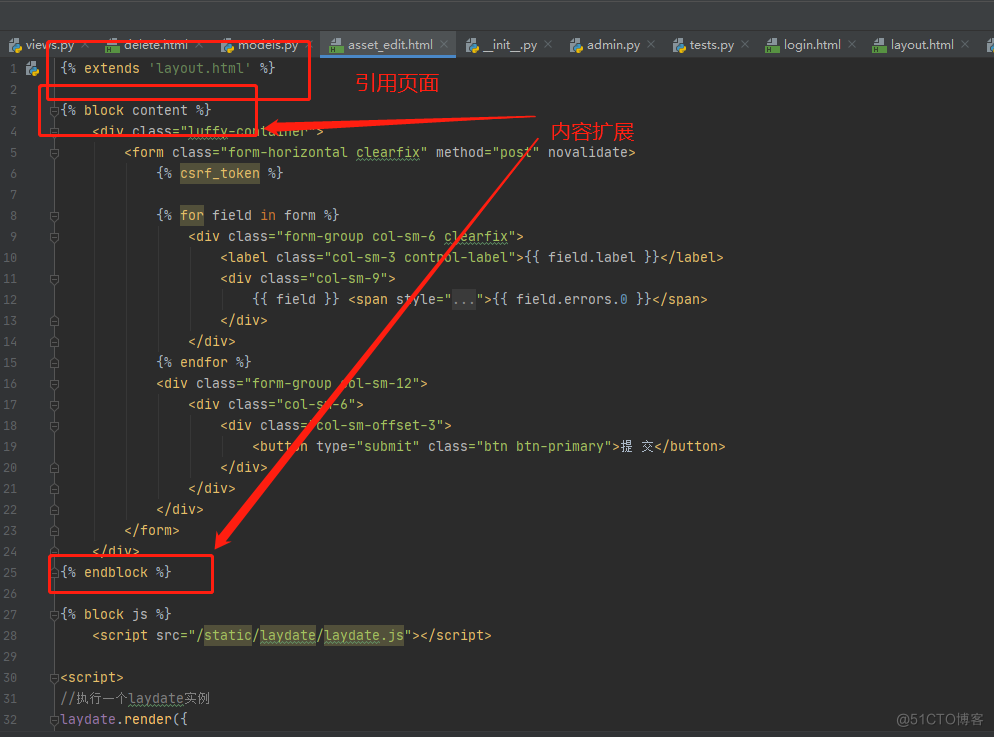The width and height of the screenshot is (994, 737).
Task: Open the views.py tab
Action: 49,45
